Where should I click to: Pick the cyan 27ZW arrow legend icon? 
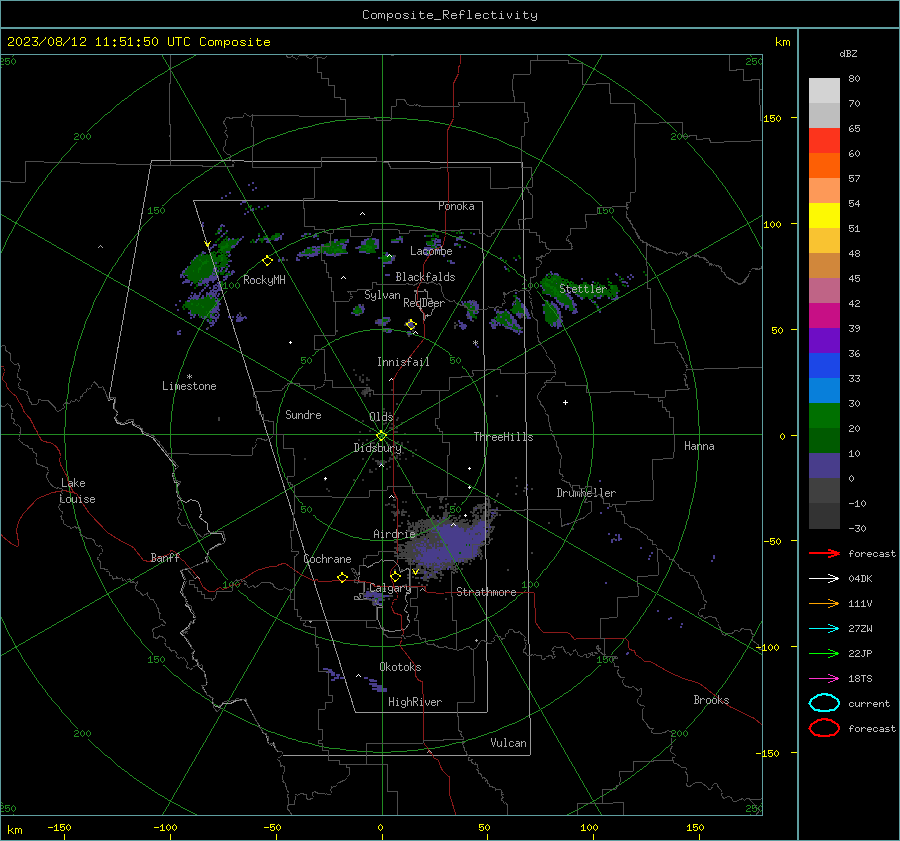coord(824,629)
